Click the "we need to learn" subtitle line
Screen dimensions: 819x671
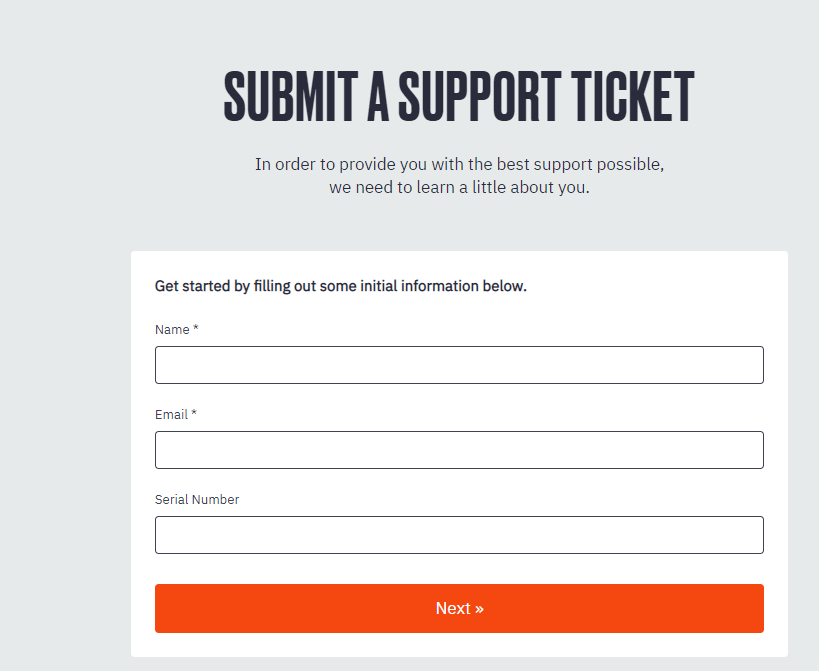point(459,187)
